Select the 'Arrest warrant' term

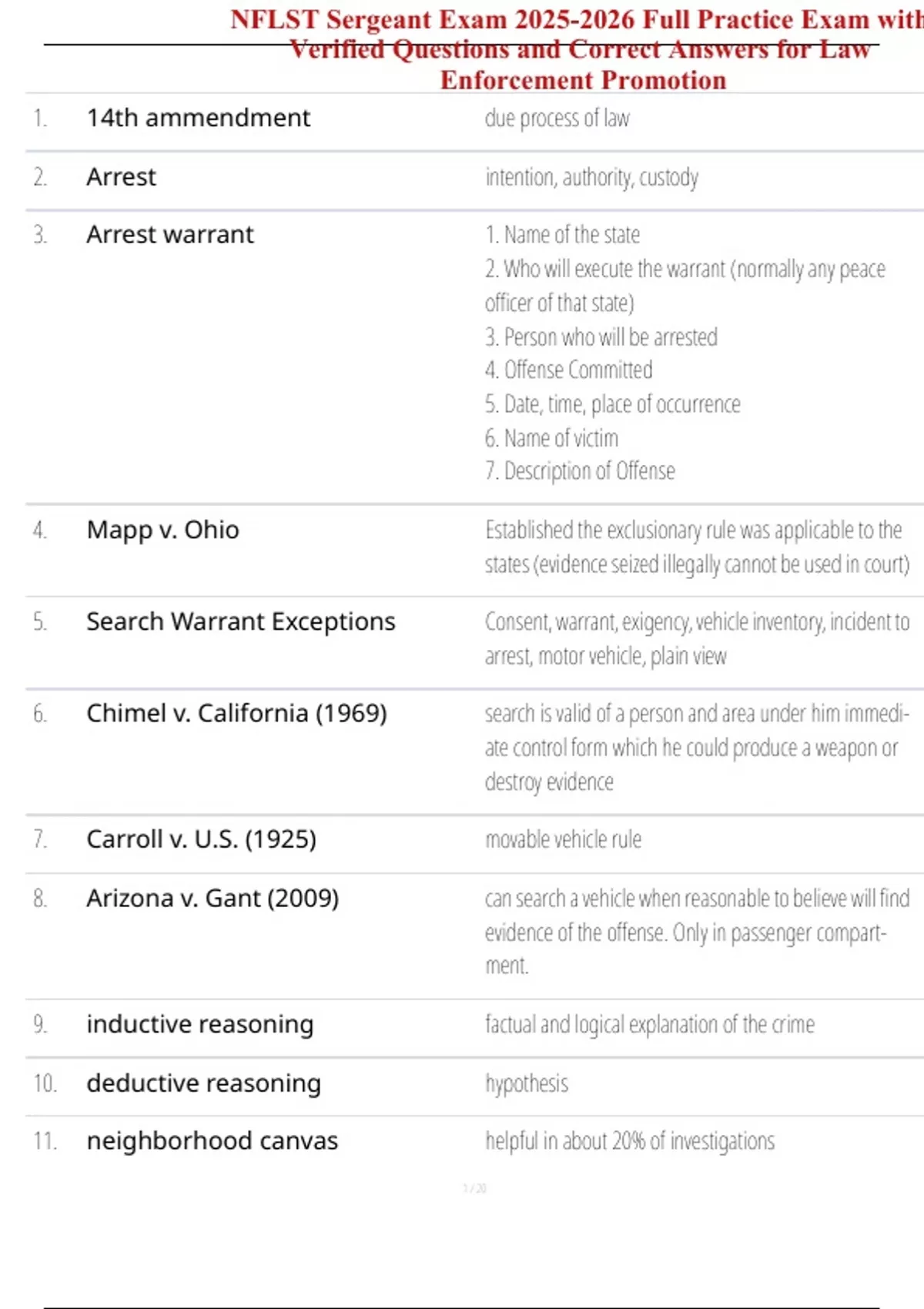(169, 235)
